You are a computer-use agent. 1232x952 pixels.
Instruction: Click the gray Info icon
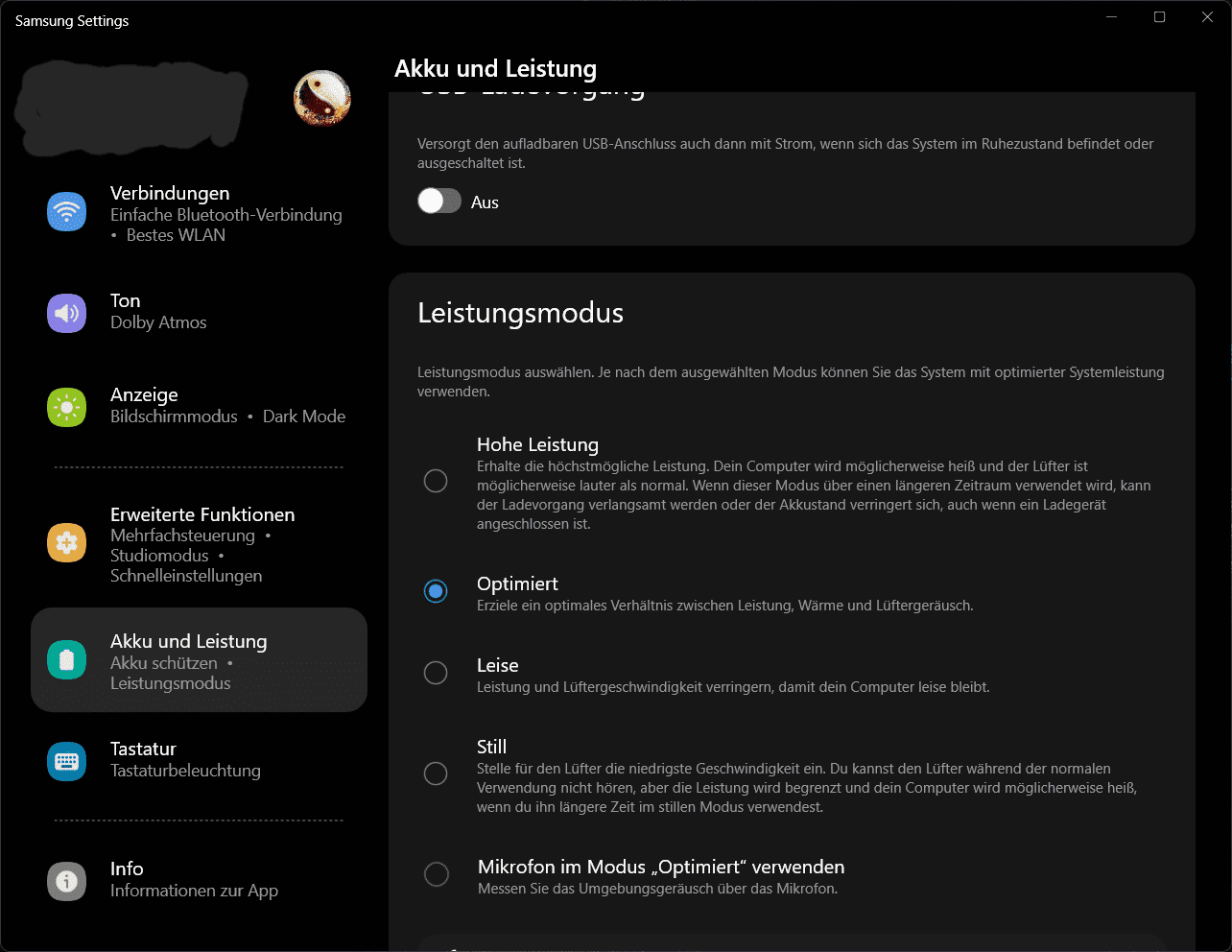(66, 880)
